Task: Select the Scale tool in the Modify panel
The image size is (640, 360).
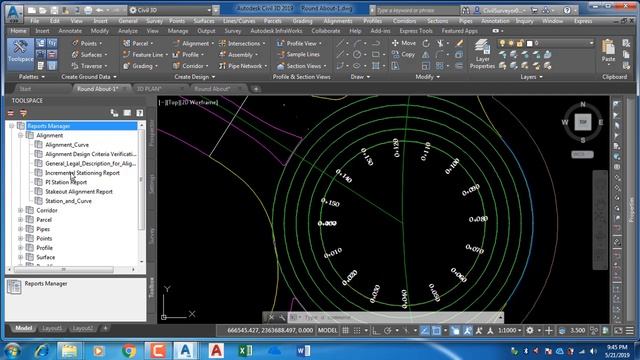Action: pyautogui.click(x=426, y=66)
